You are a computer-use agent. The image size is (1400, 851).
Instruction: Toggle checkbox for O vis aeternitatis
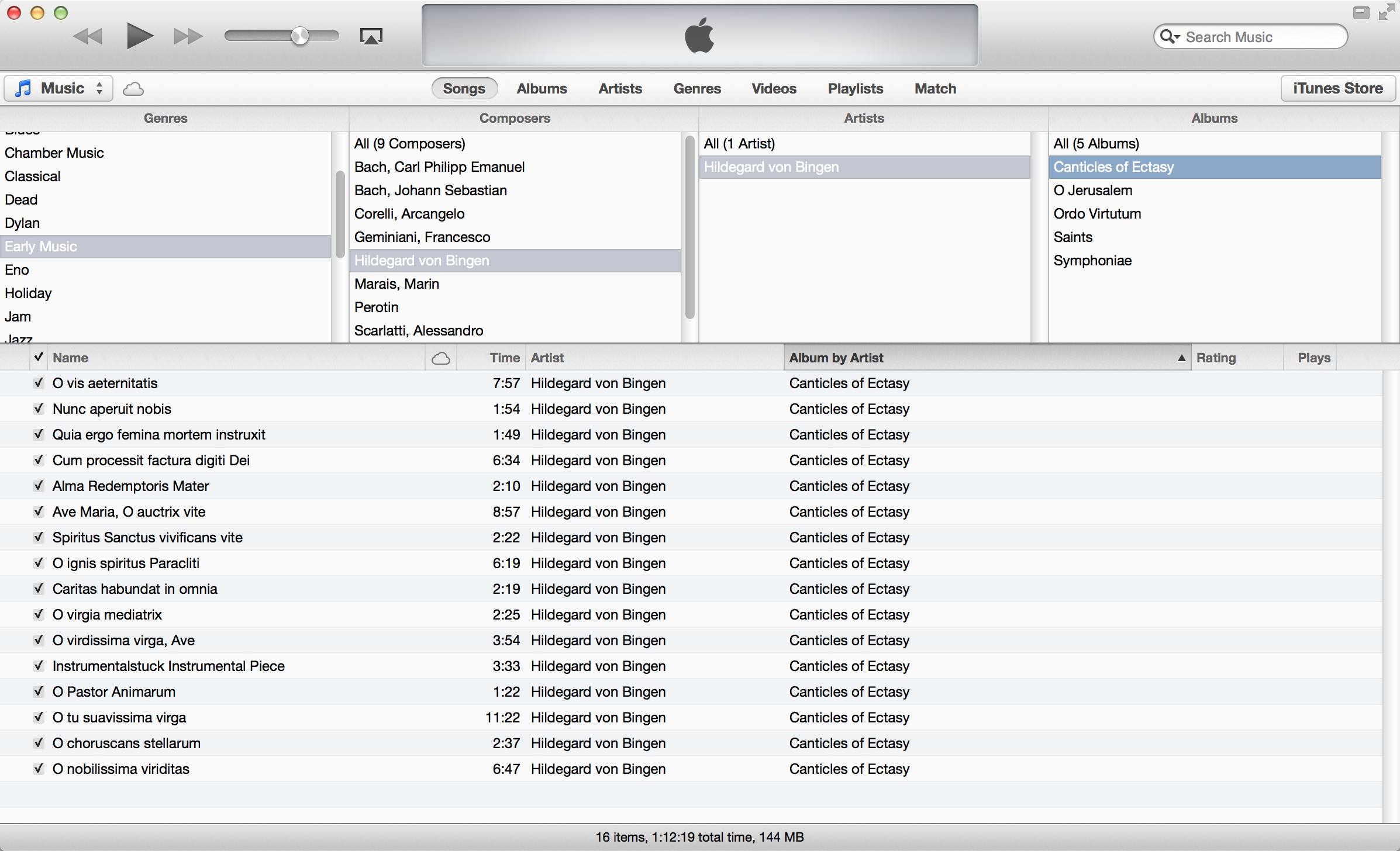[x=38, y=383]
